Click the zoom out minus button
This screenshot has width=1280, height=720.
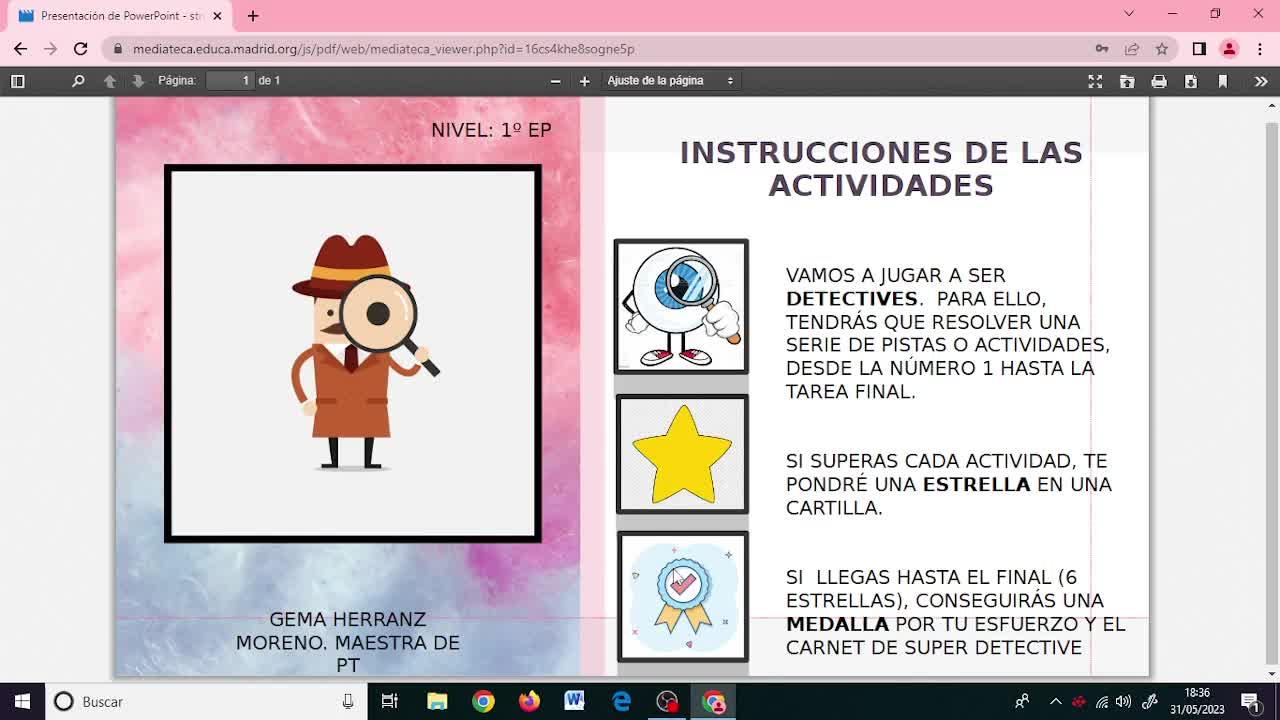(x=556, y=81)
